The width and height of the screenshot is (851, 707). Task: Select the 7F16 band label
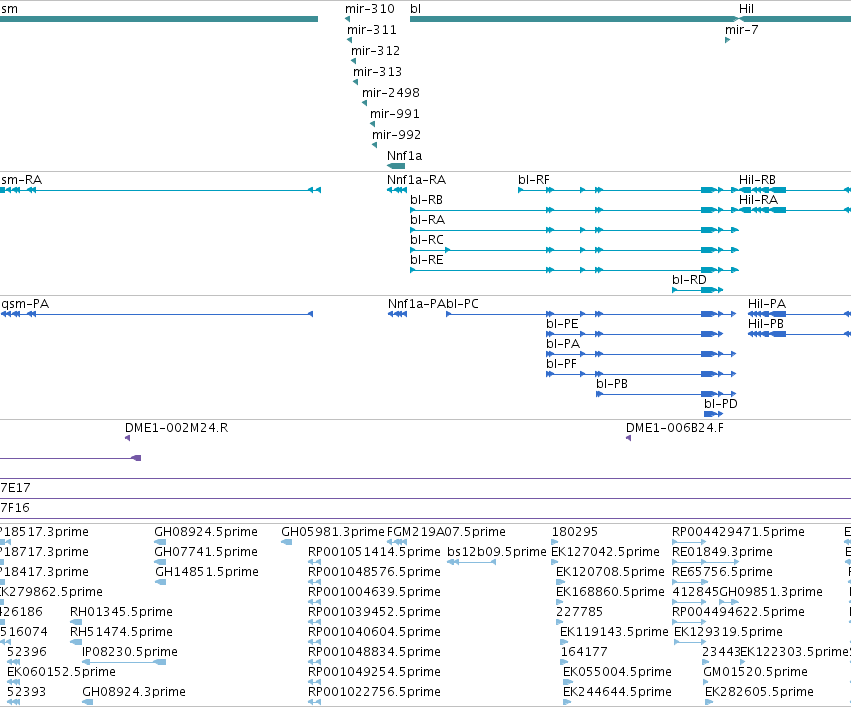point(15,508)
